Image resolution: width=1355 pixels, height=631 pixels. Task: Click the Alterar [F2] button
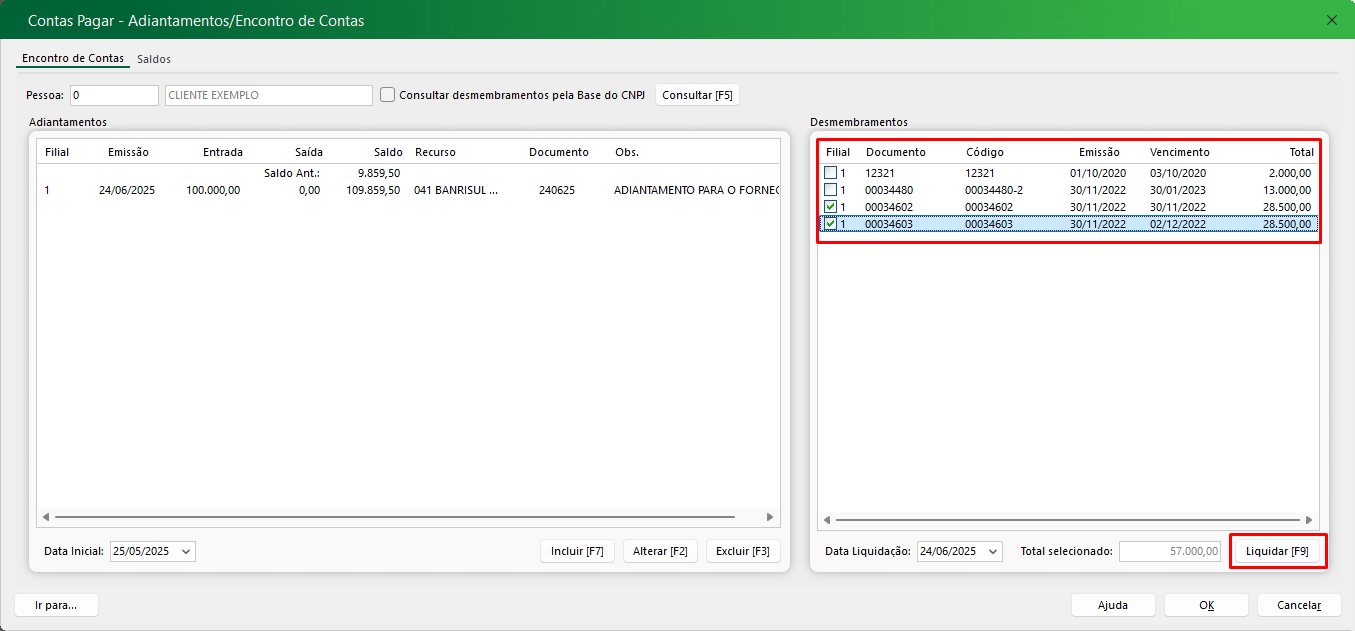coord(660,551)
